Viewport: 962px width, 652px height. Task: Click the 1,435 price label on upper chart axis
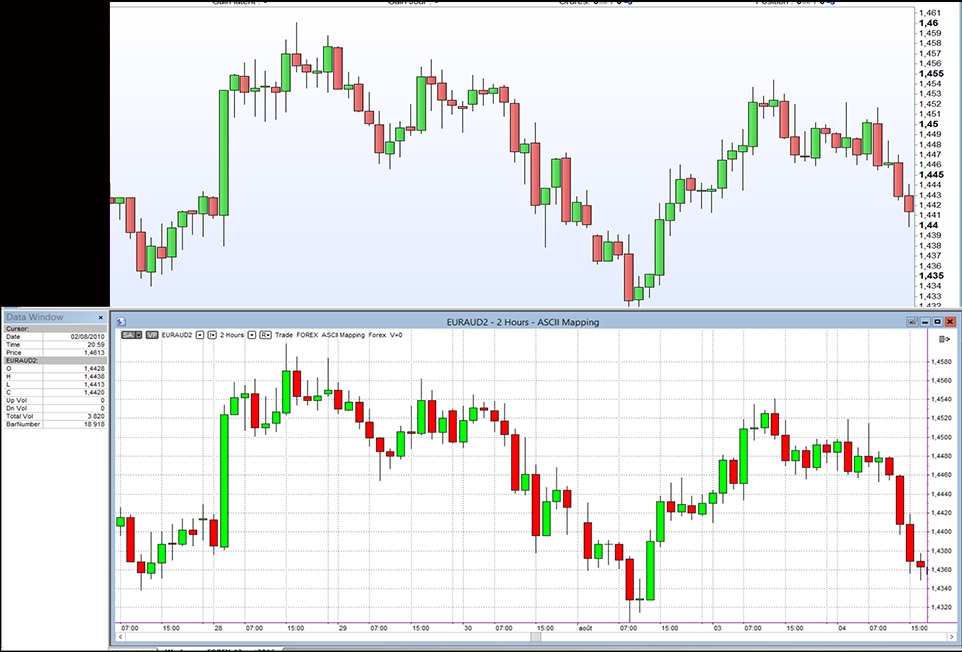[x=931, y=276]
